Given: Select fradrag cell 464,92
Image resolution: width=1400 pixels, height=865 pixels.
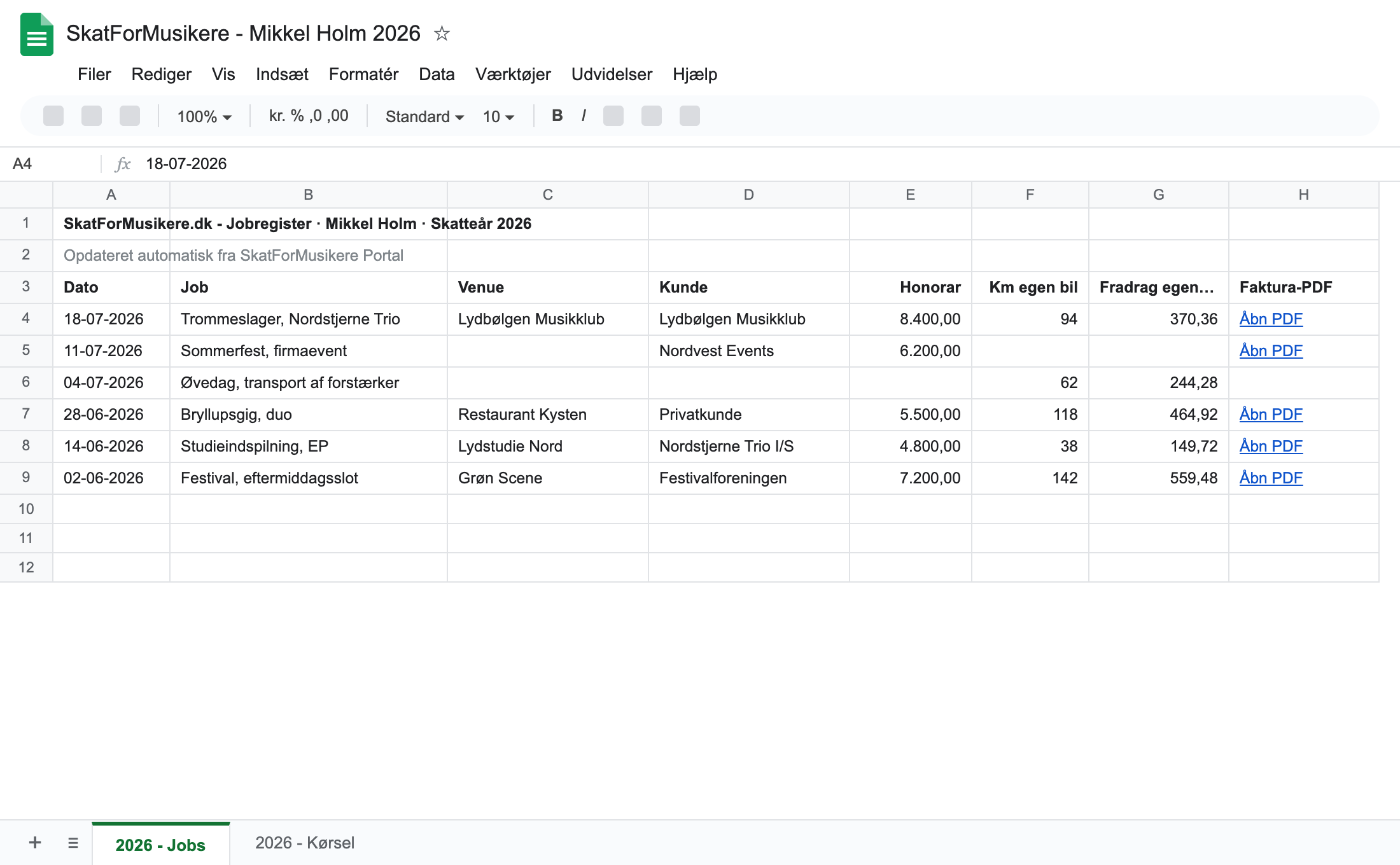Looking at the screenshot, I should 1159,415.
